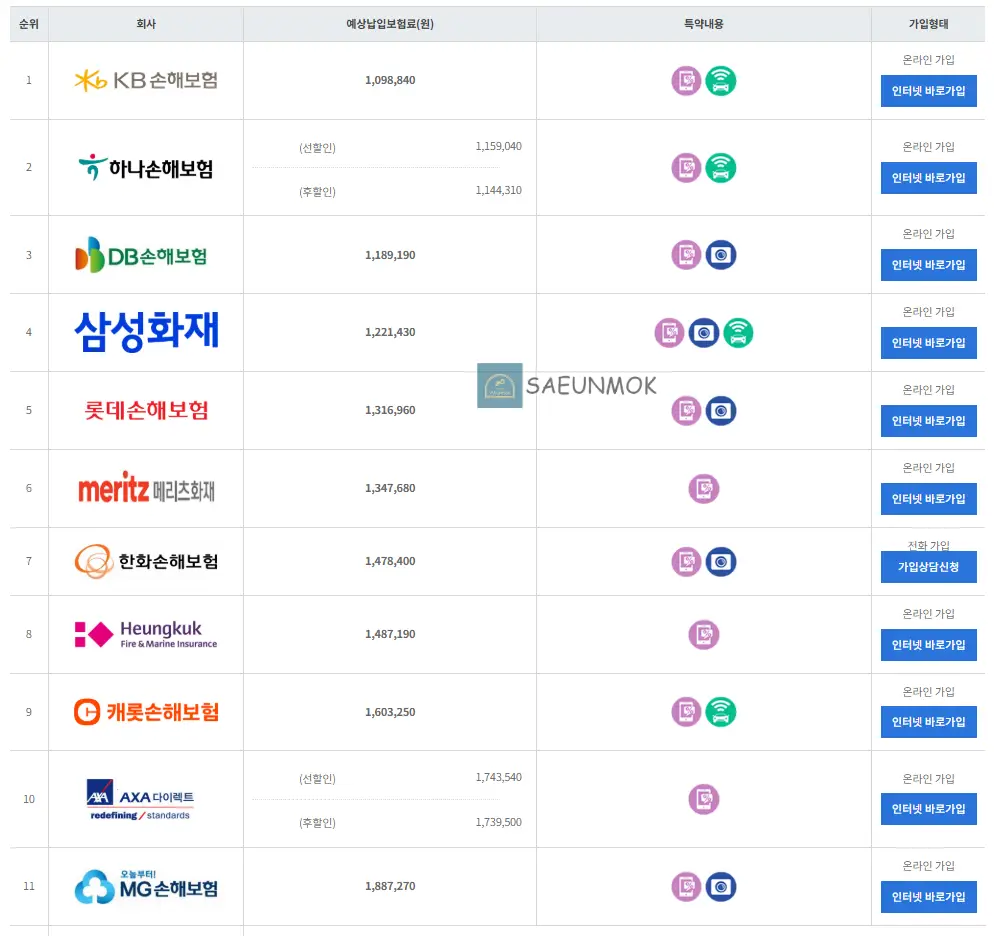994x936 pixels.
Task: Click the 순위 column header
Action: pyautogui.click(x=29, y=24)
